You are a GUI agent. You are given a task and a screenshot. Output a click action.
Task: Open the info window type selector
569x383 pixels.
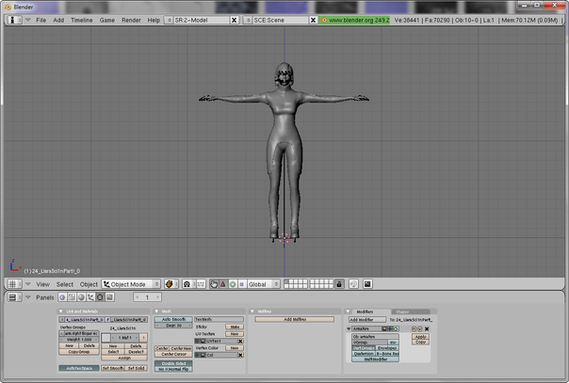coord(14,20)
